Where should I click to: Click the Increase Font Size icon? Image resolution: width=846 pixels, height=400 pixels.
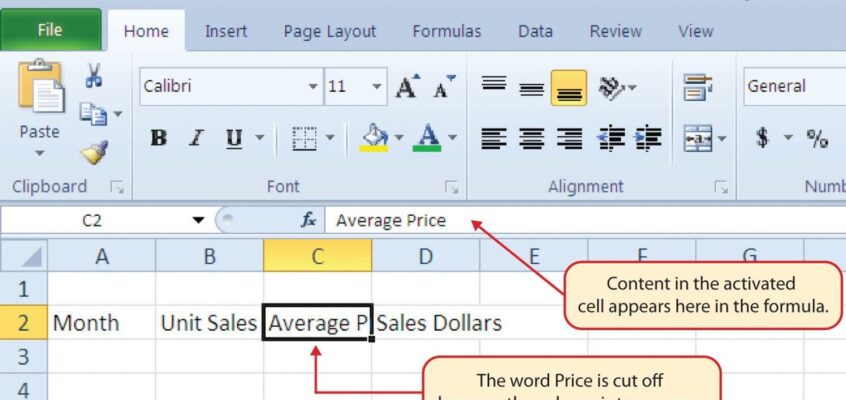[406, 86]
